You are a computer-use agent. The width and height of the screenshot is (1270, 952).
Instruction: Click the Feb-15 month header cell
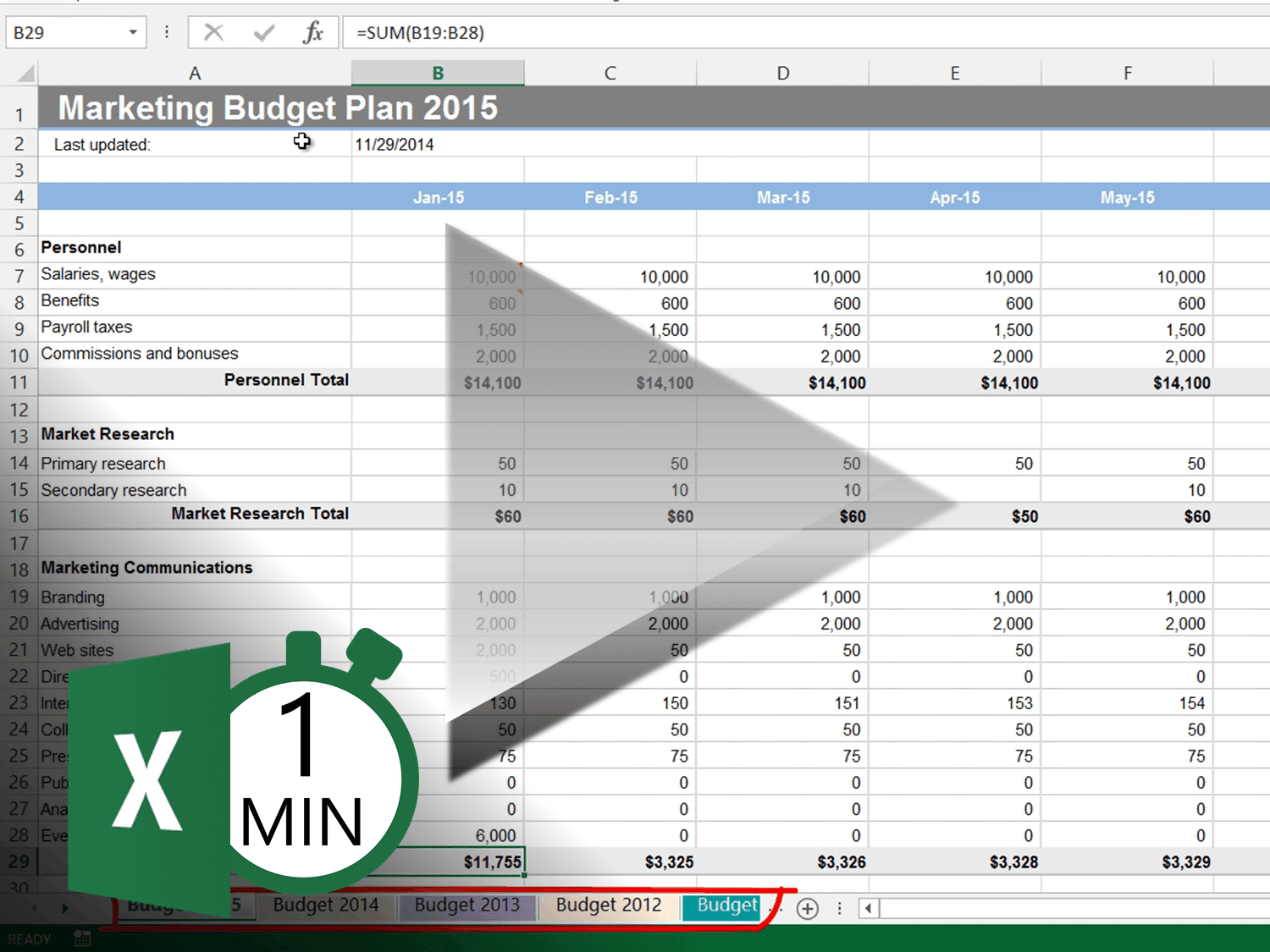pos(610,197)
